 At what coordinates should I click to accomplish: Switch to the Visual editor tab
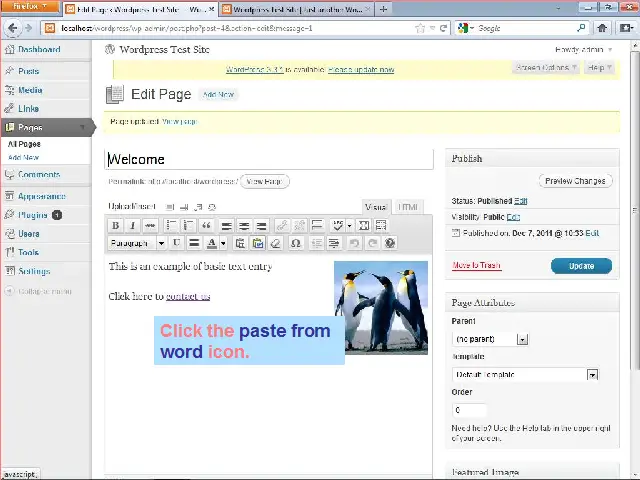pyautogui.click(x=376, y=207)
